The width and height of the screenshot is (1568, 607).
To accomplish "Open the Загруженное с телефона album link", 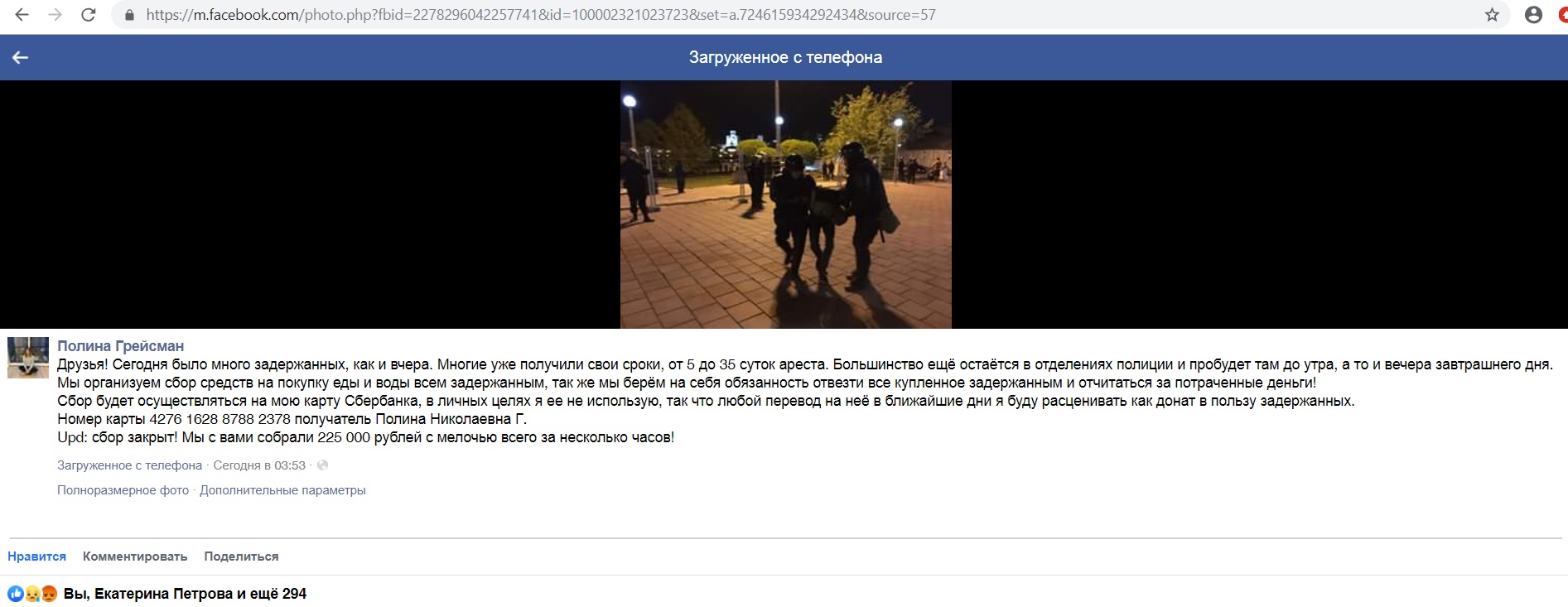I will 129,465.
